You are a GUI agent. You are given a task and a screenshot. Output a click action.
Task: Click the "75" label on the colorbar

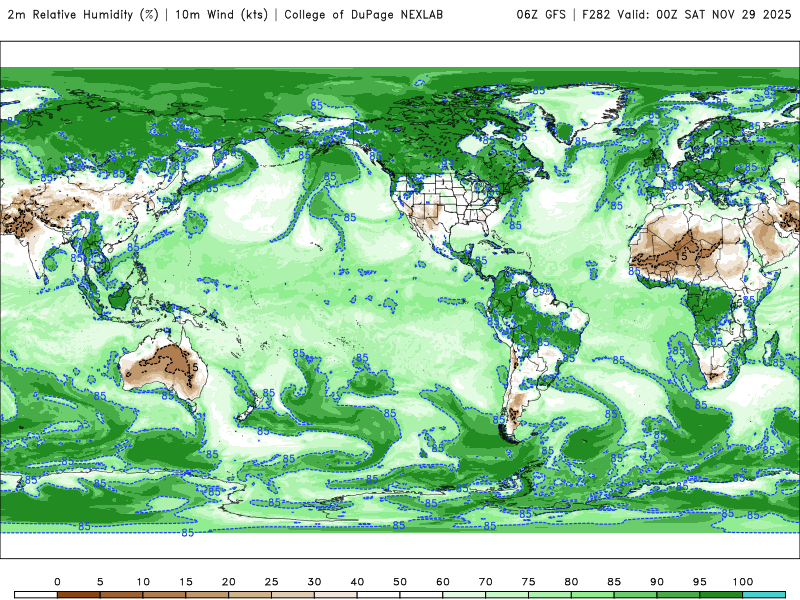[529, 582]
